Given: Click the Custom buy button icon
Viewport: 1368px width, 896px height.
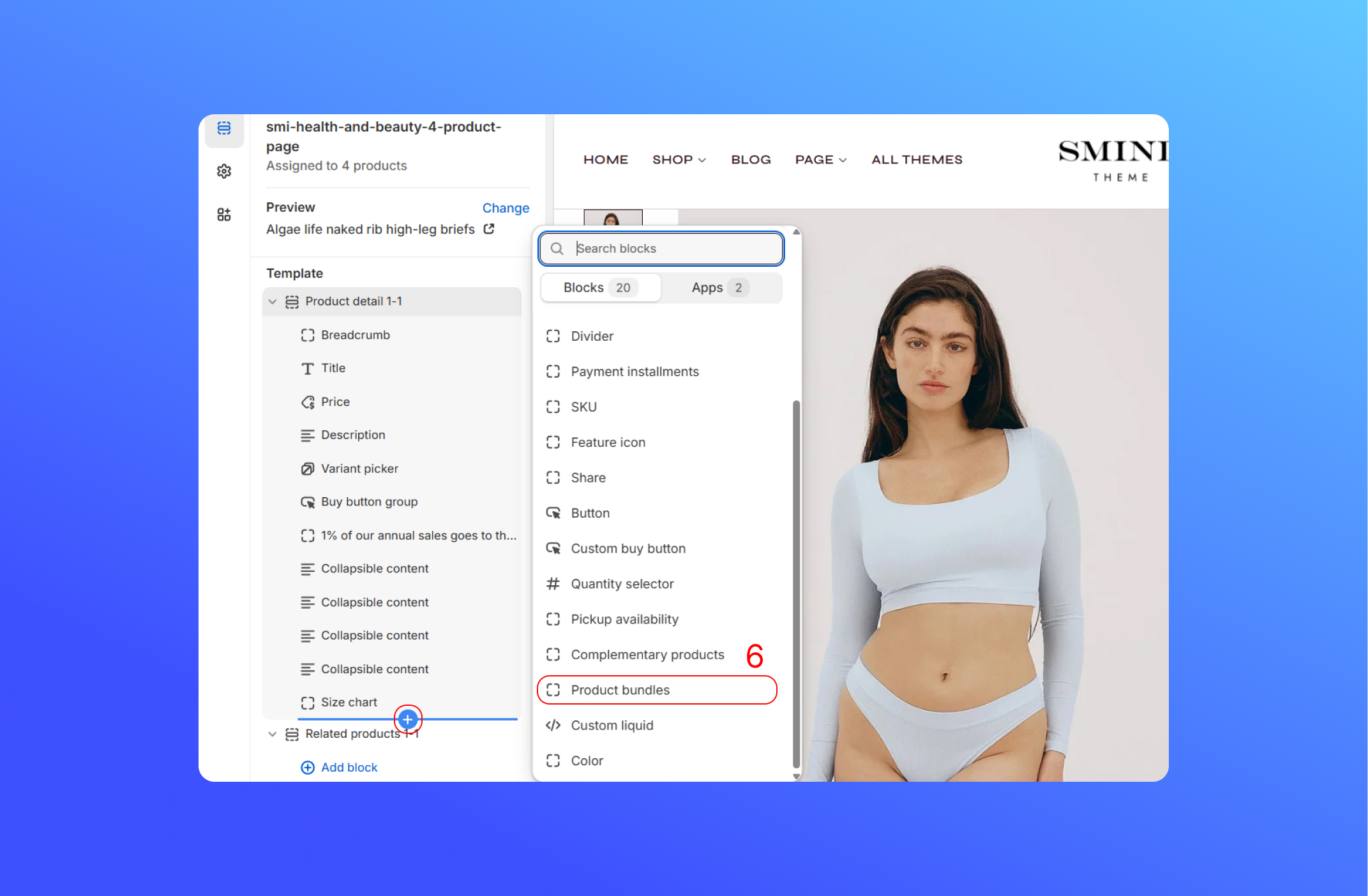Looking at the screenshot, I should click(553, 549).
